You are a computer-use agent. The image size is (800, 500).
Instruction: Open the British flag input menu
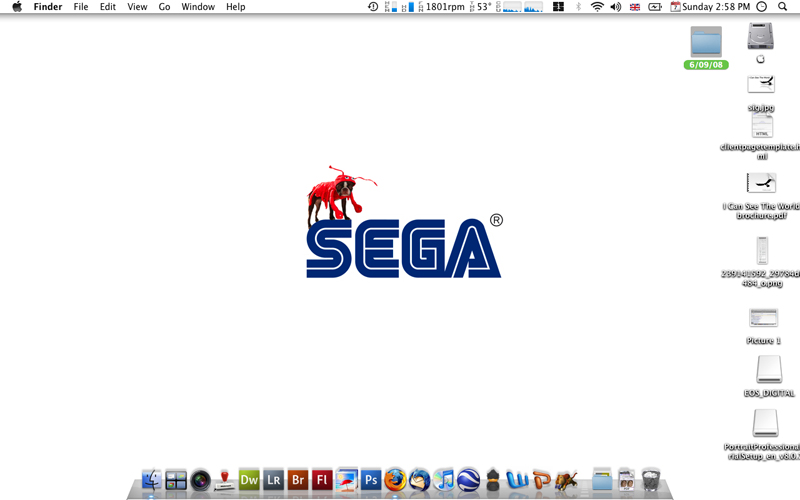point(635,7)
